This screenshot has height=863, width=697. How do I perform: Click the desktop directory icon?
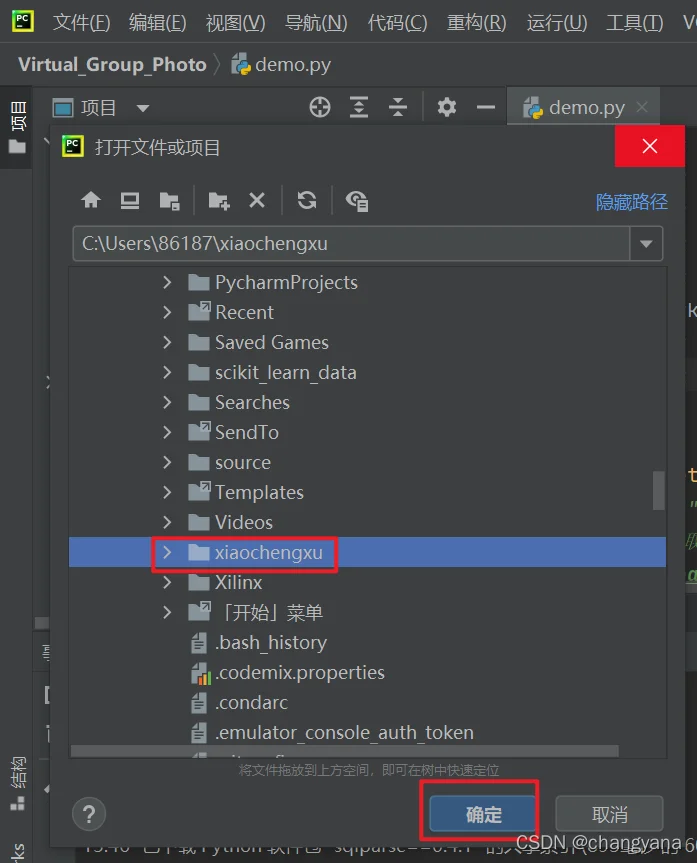(x=130, y=200)
